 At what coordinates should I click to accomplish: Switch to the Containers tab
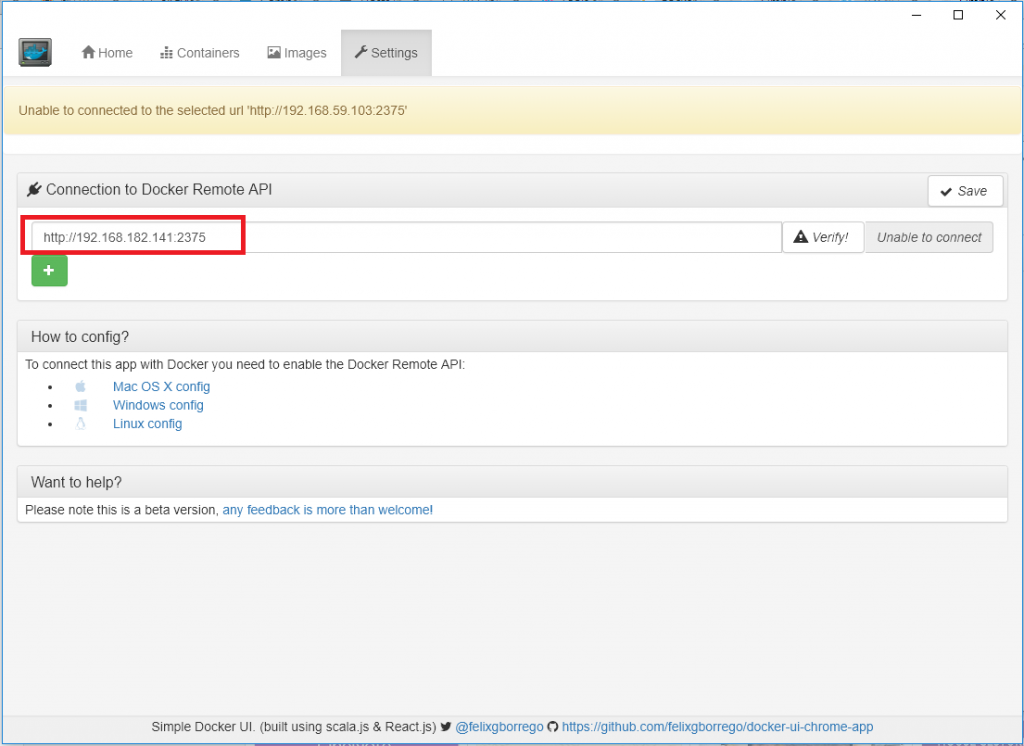[200, 53]
